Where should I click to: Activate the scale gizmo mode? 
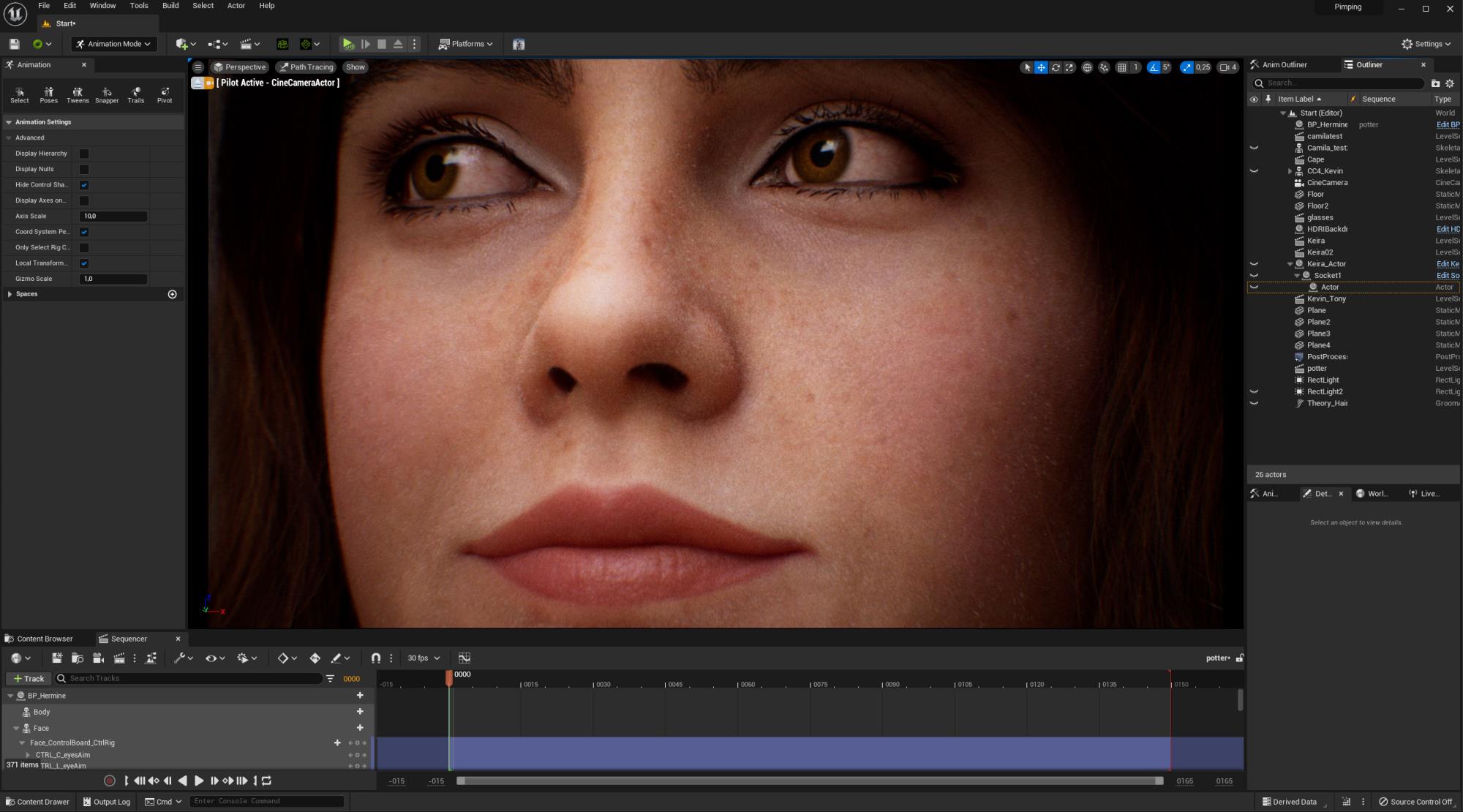pyautogui.click(x=1069, y=67)
